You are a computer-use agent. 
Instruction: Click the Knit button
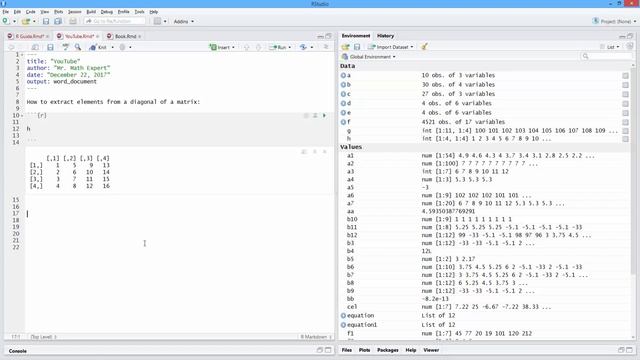click(98, 47)
